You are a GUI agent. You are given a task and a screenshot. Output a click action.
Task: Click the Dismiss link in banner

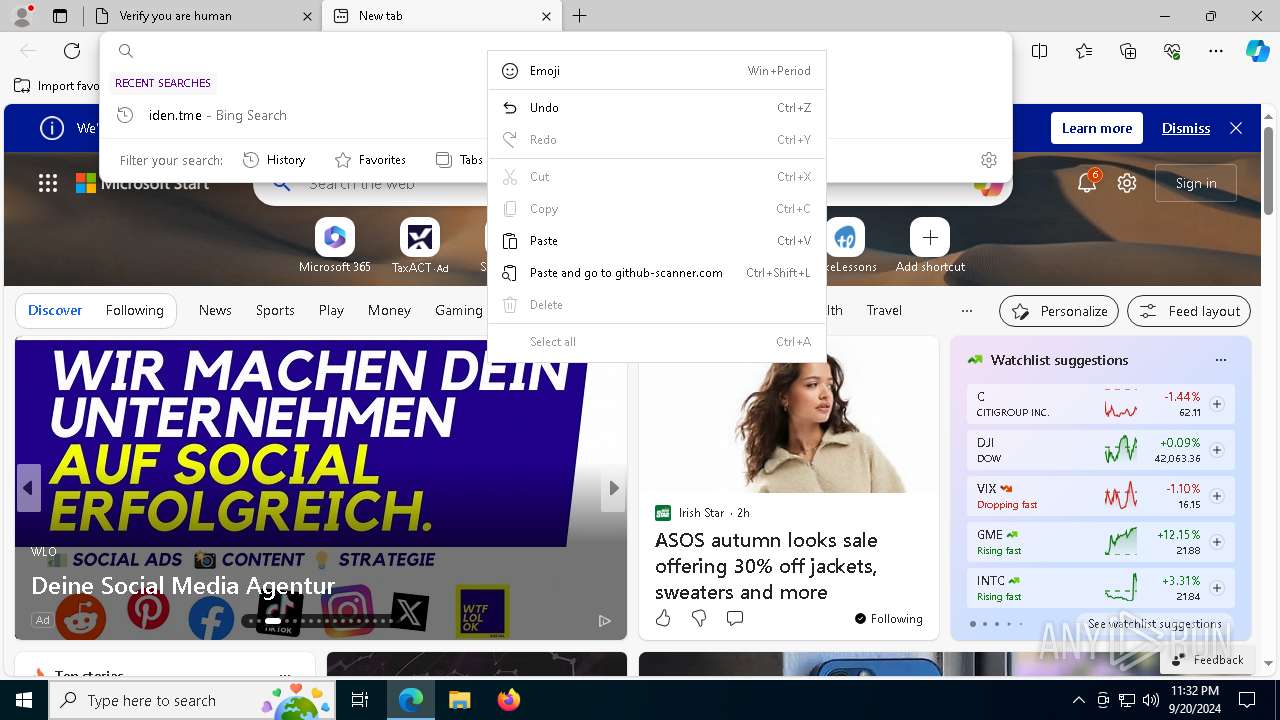1186,128
